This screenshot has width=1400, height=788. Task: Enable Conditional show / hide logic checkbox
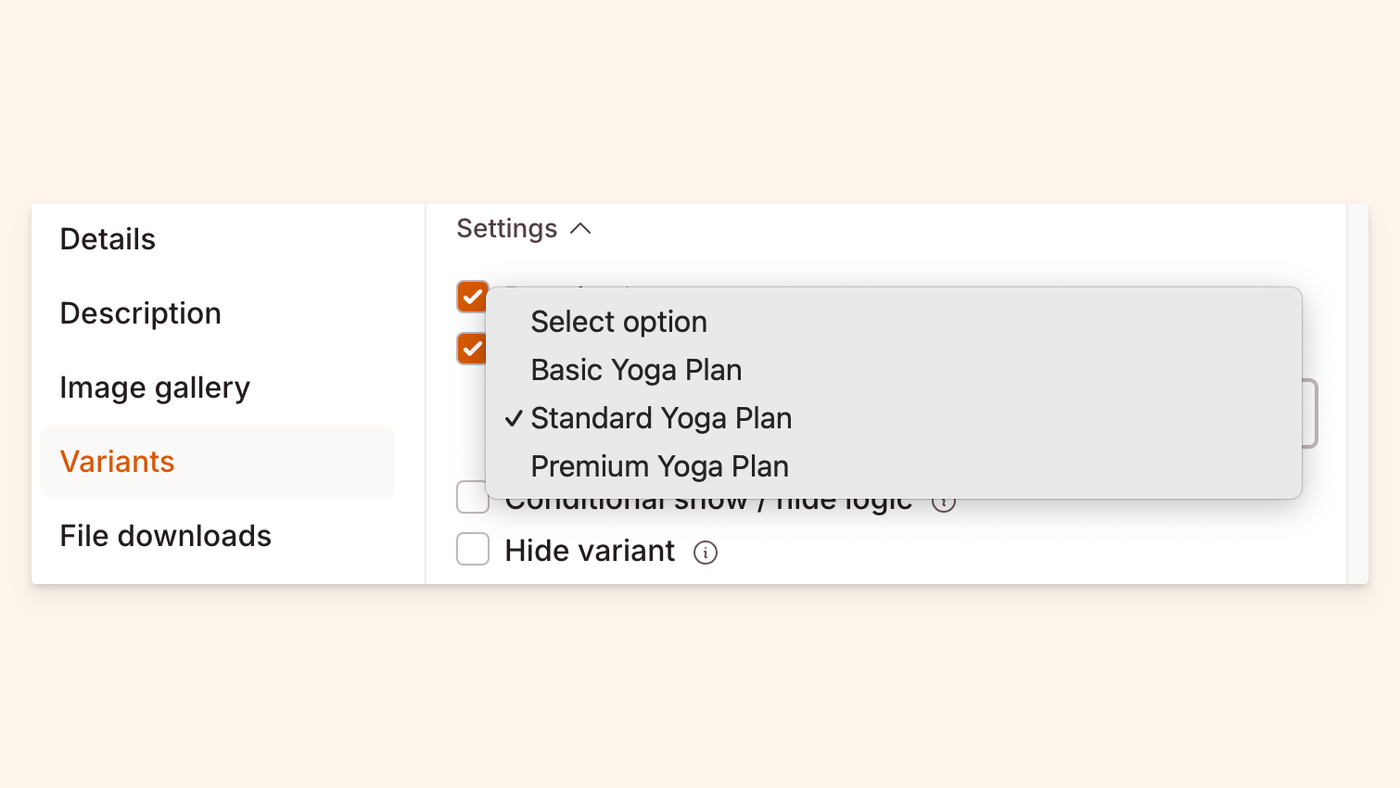click(471, 498)
